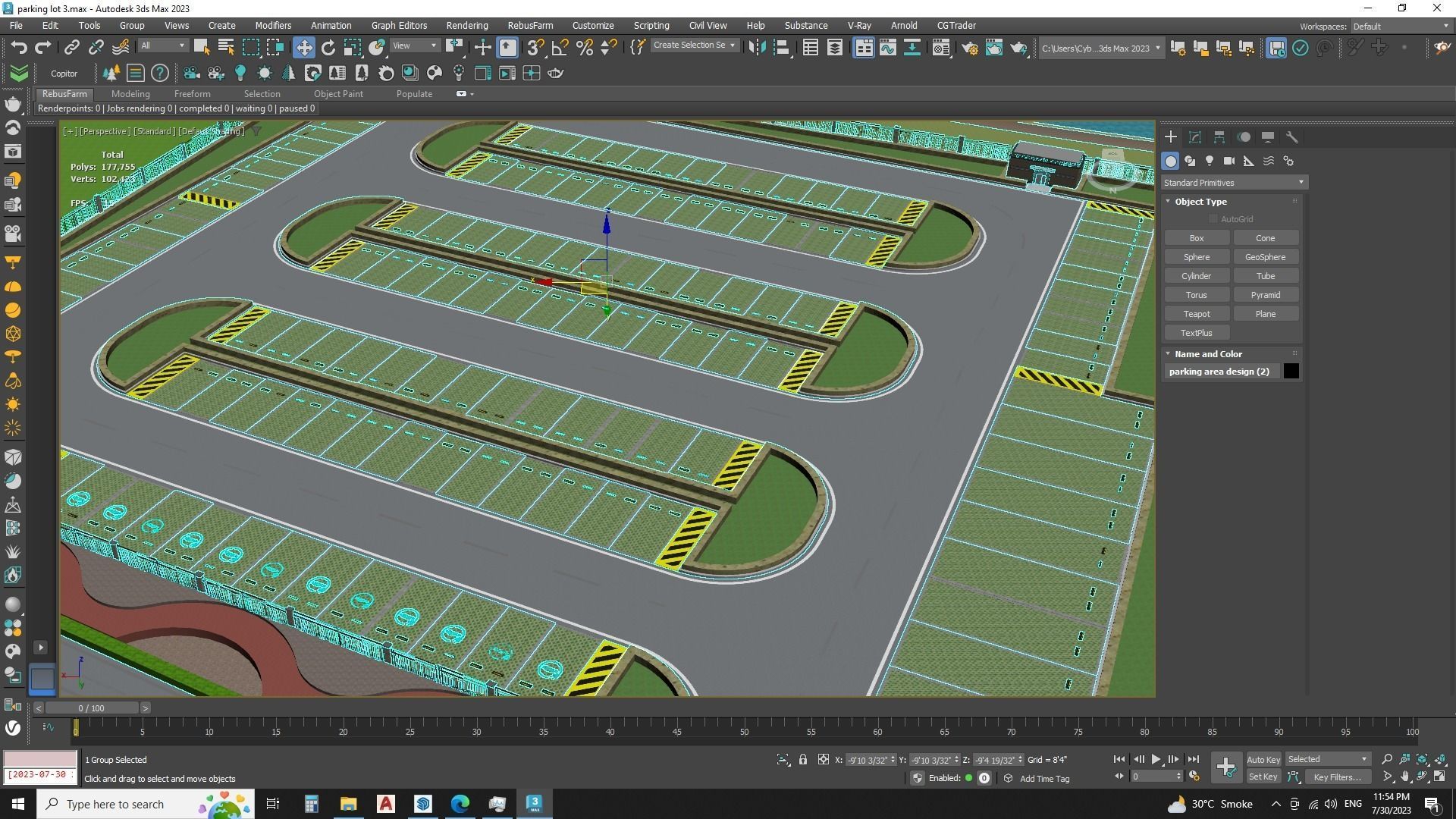Choose the Select Object tool
1456x819 pixels.
tap(202, 47)
